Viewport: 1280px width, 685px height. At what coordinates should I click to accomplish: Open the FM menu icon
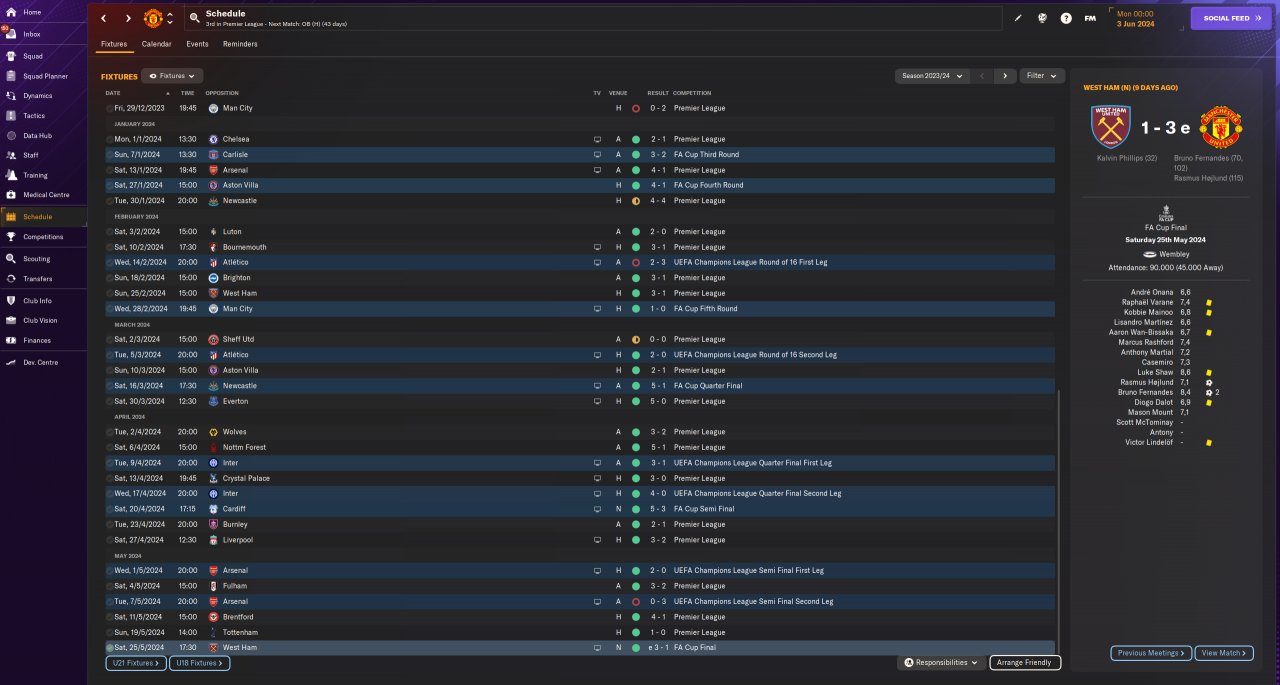coord(1090,18)
